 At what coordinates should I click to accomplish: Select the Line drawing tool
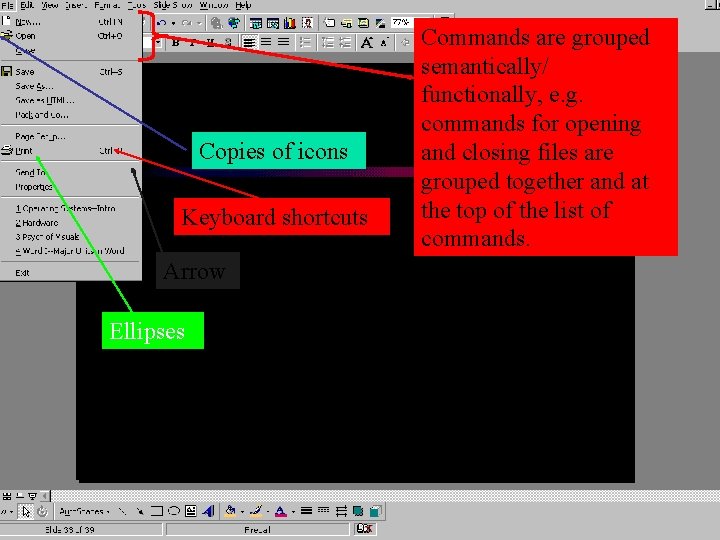click(x=122, y=511)
